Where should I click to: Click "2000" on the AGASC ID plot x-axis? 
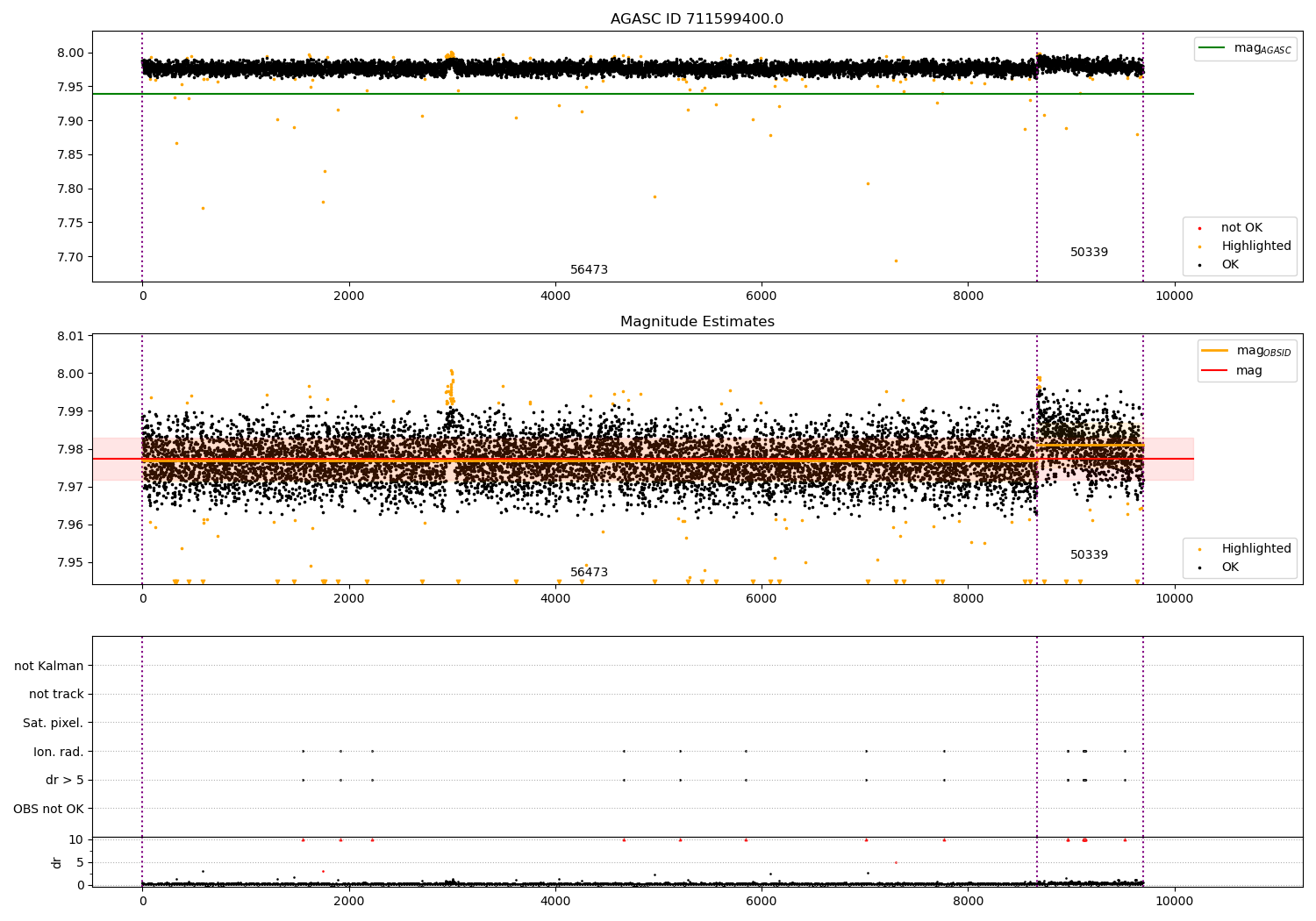(x=349, y=296)
